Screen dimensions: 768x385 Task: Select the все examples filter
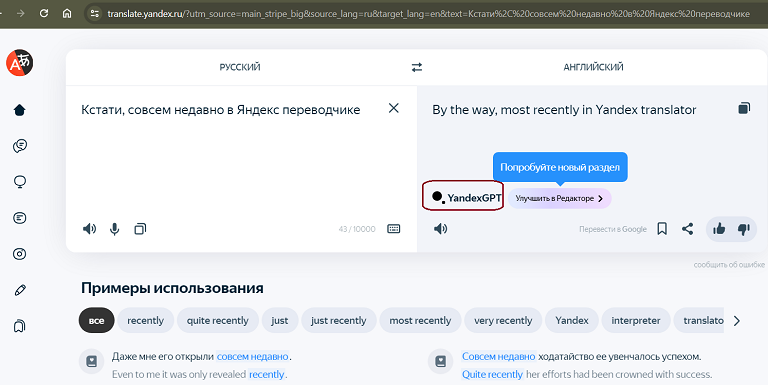96,321
